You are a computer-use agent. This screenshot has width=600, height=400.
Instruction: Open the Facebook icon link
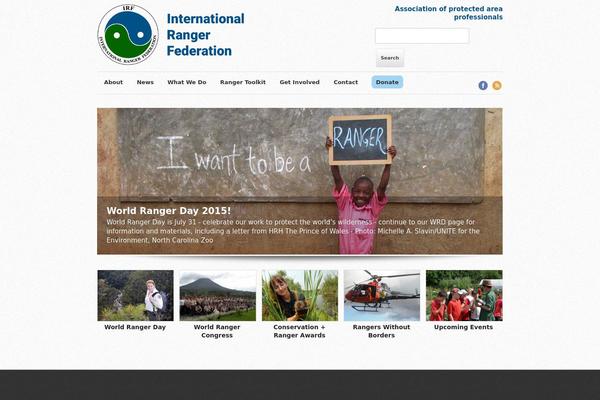coord(483,85)
